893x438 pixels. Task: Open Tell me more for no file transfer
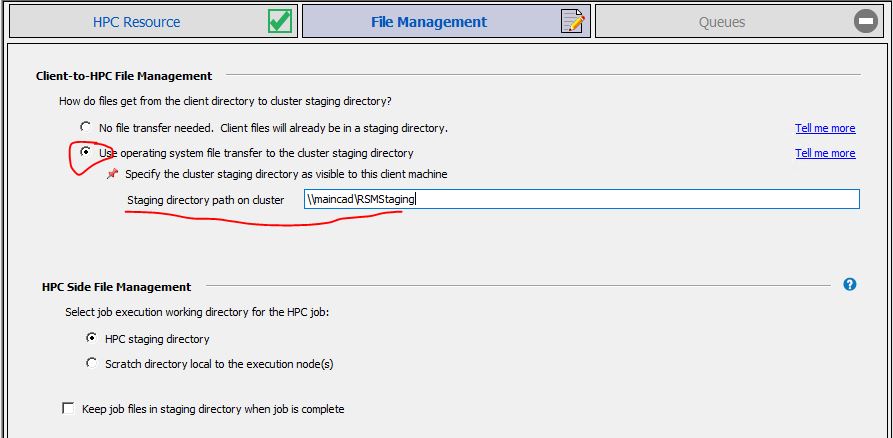pos(825,128)
